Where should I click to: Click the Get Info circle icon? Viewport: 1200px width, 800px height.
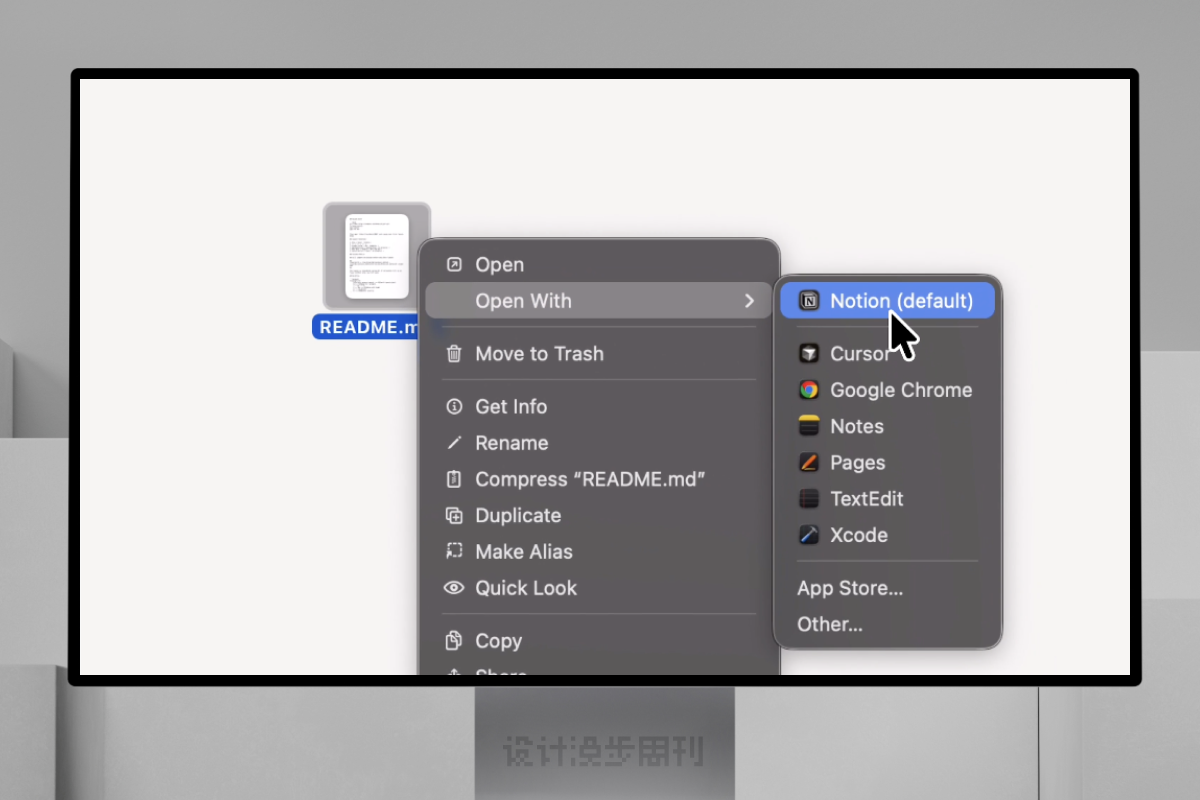[454, 406]
